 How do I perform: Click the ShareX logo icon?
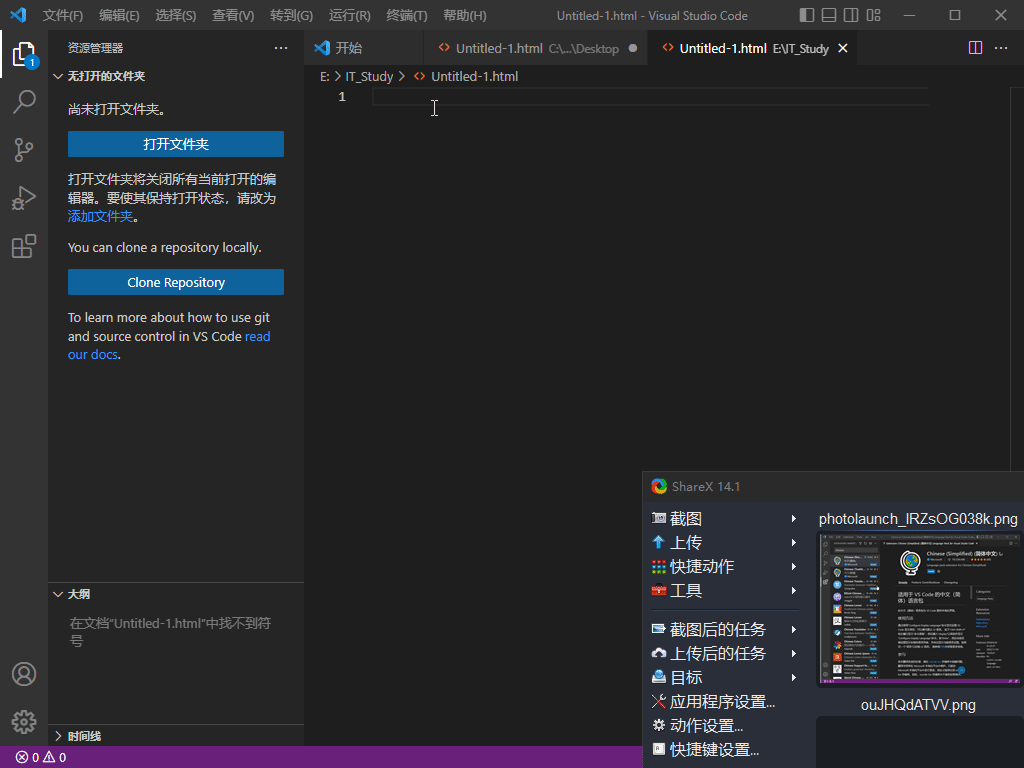tap(659, 487)
